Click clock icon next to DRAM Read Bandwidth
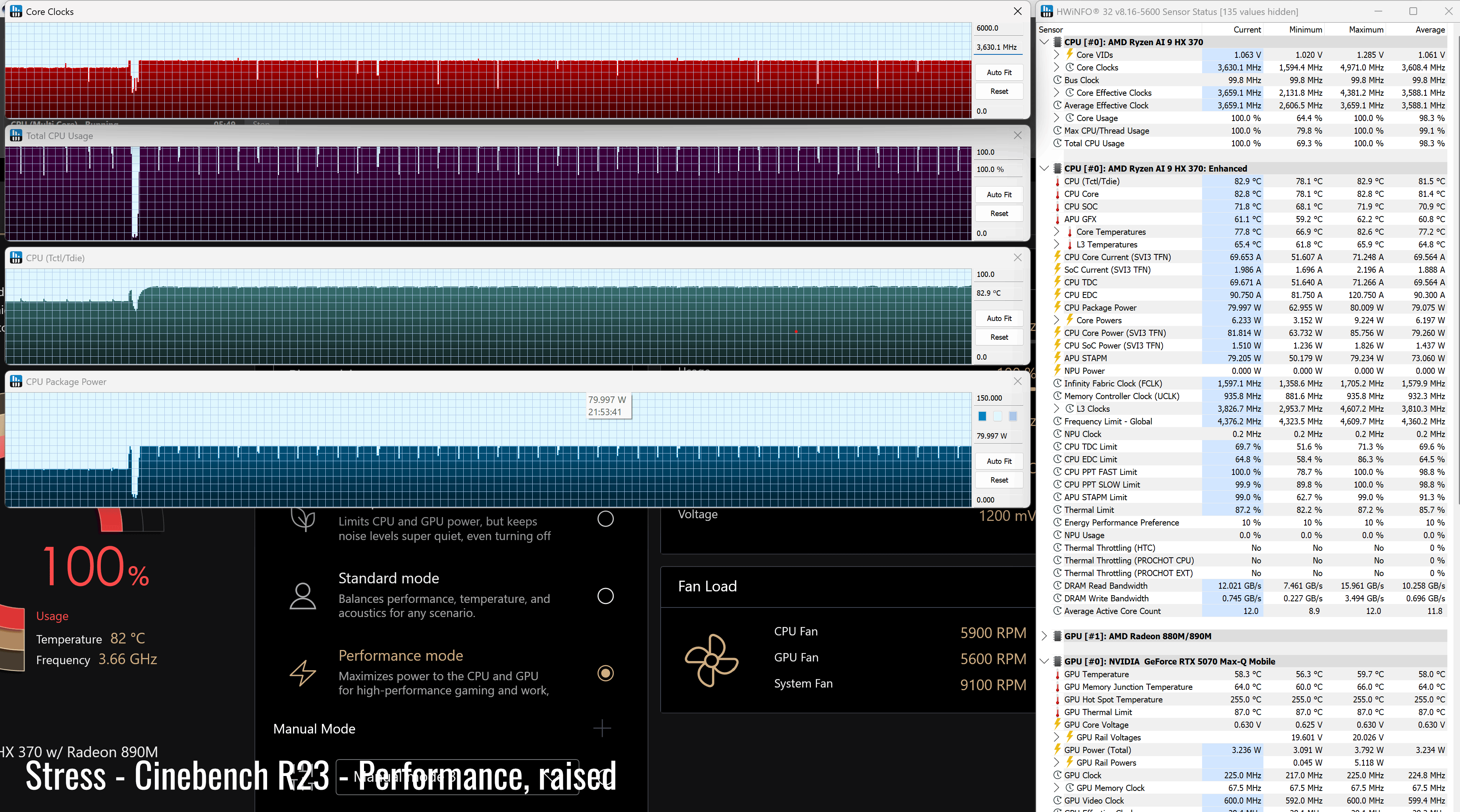The height and width of the screenshot is (812, 1460). tap(1058, 586)
